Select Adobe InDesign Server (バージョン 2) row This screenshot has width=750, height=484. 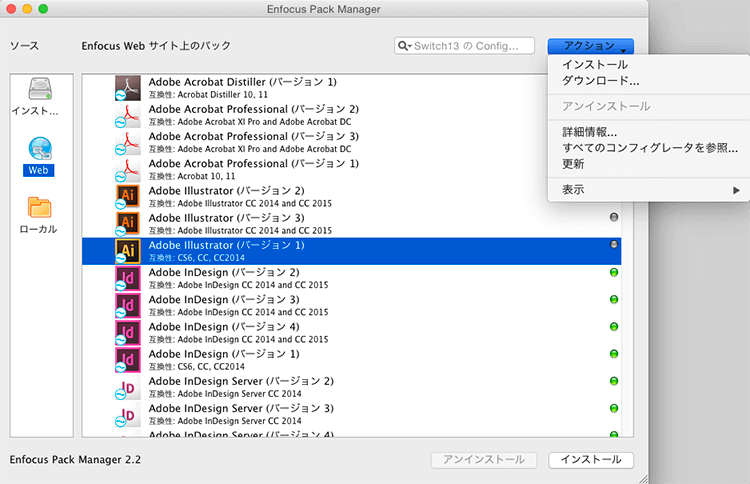click(x=352, y=387)
